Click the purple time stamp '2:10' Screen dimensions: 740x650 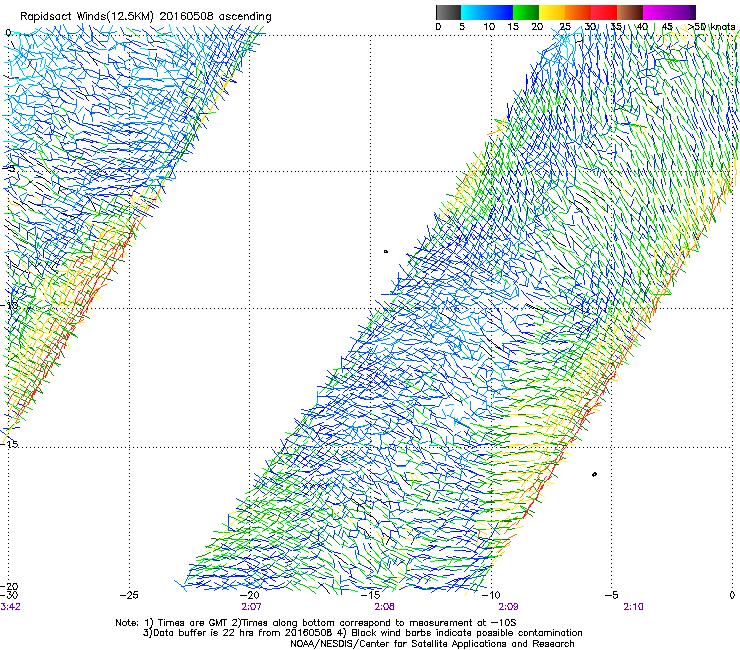pyautogui.click(x=633, y=606)
